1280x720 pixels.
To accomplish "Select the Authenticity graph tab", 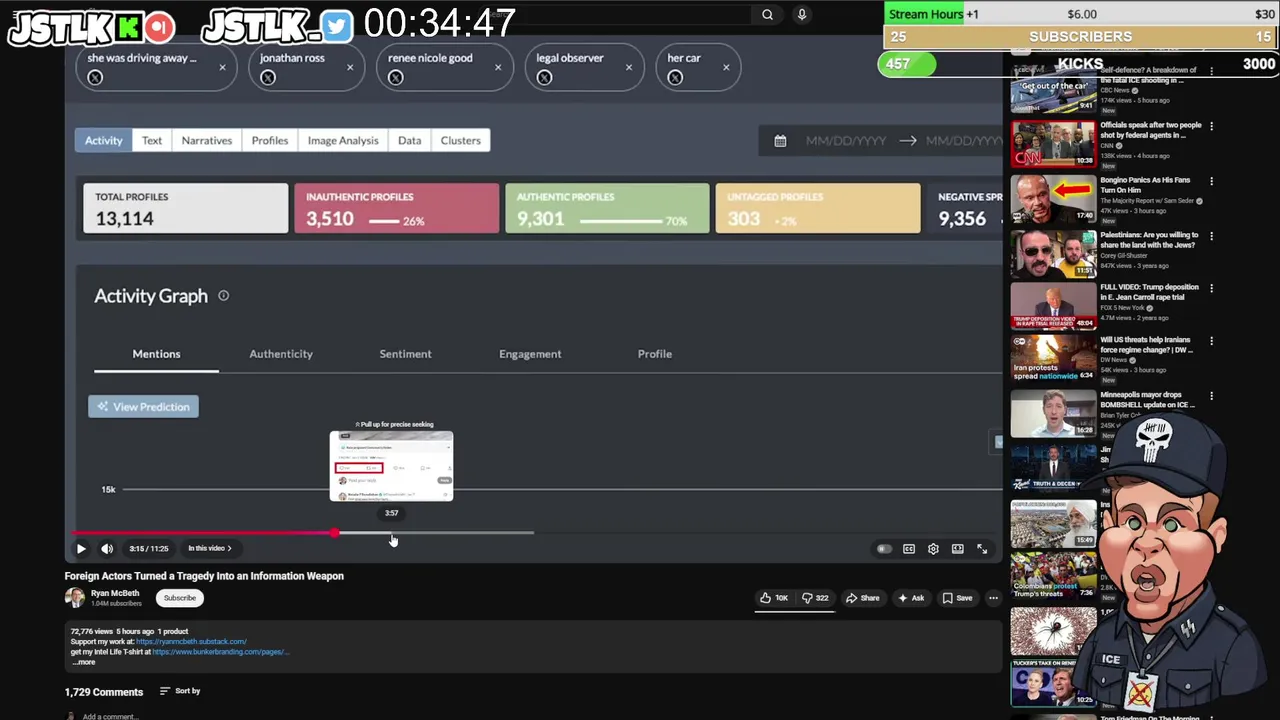I will [281, 354].
